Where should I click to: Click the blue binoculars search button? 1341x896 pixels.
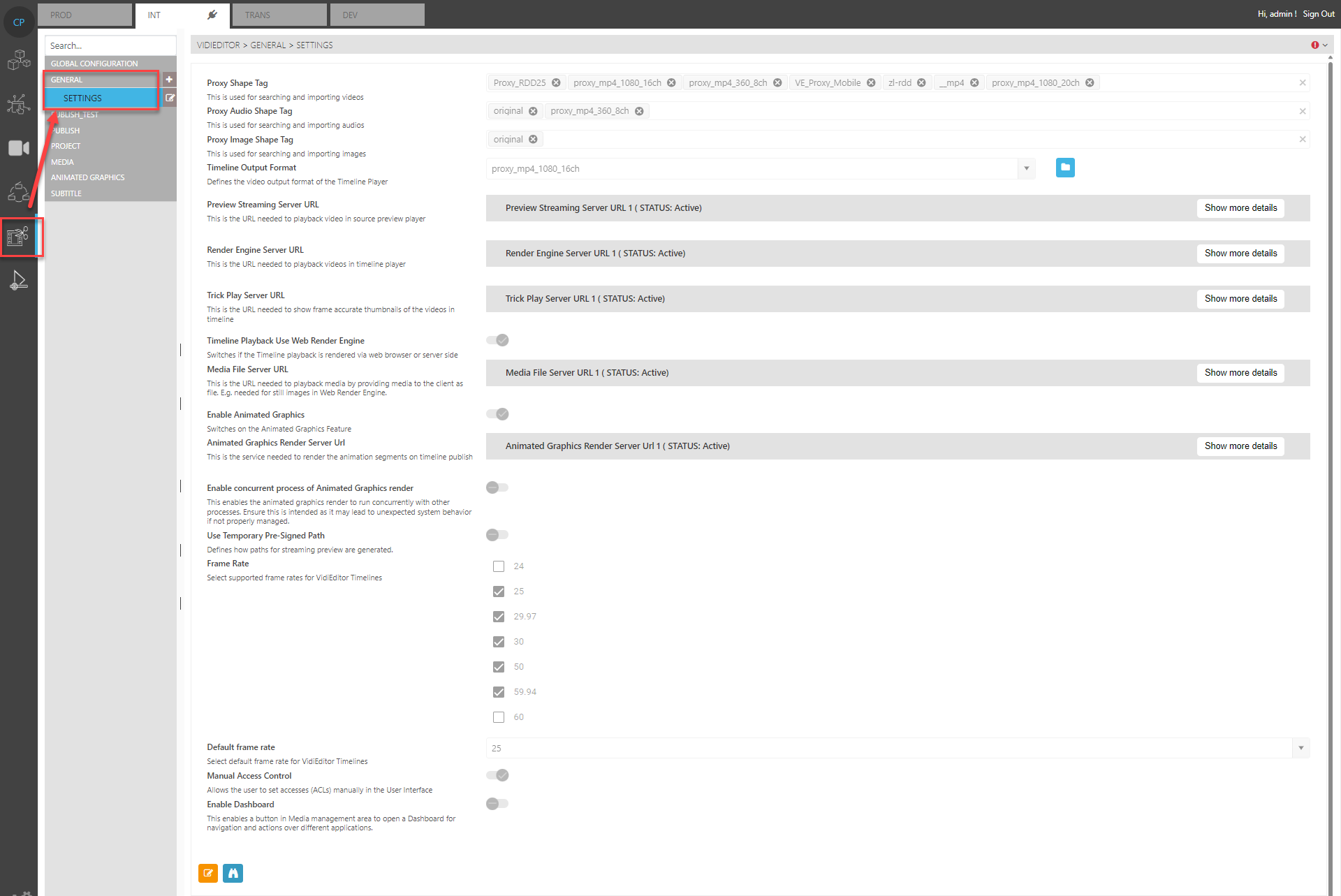[x=233, y=873]
